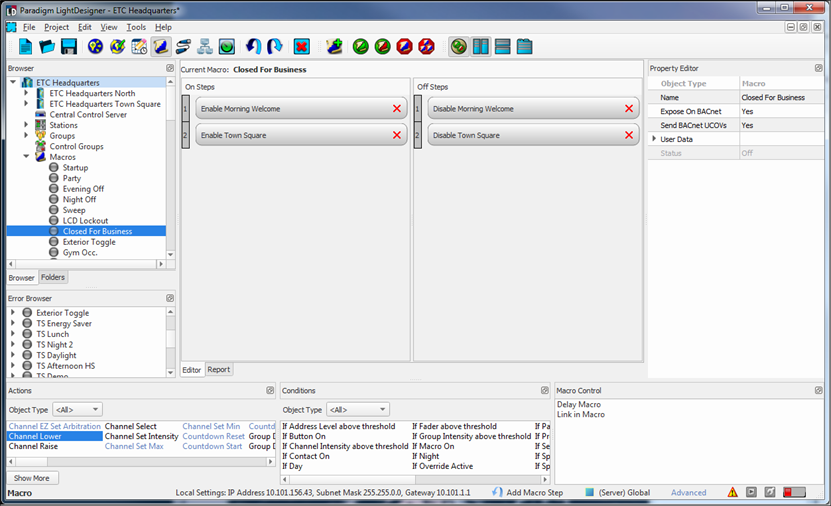Click the yellow-dotted blue globe toolbar icon
Screen dimensions: 831x506
pos(95,47)
